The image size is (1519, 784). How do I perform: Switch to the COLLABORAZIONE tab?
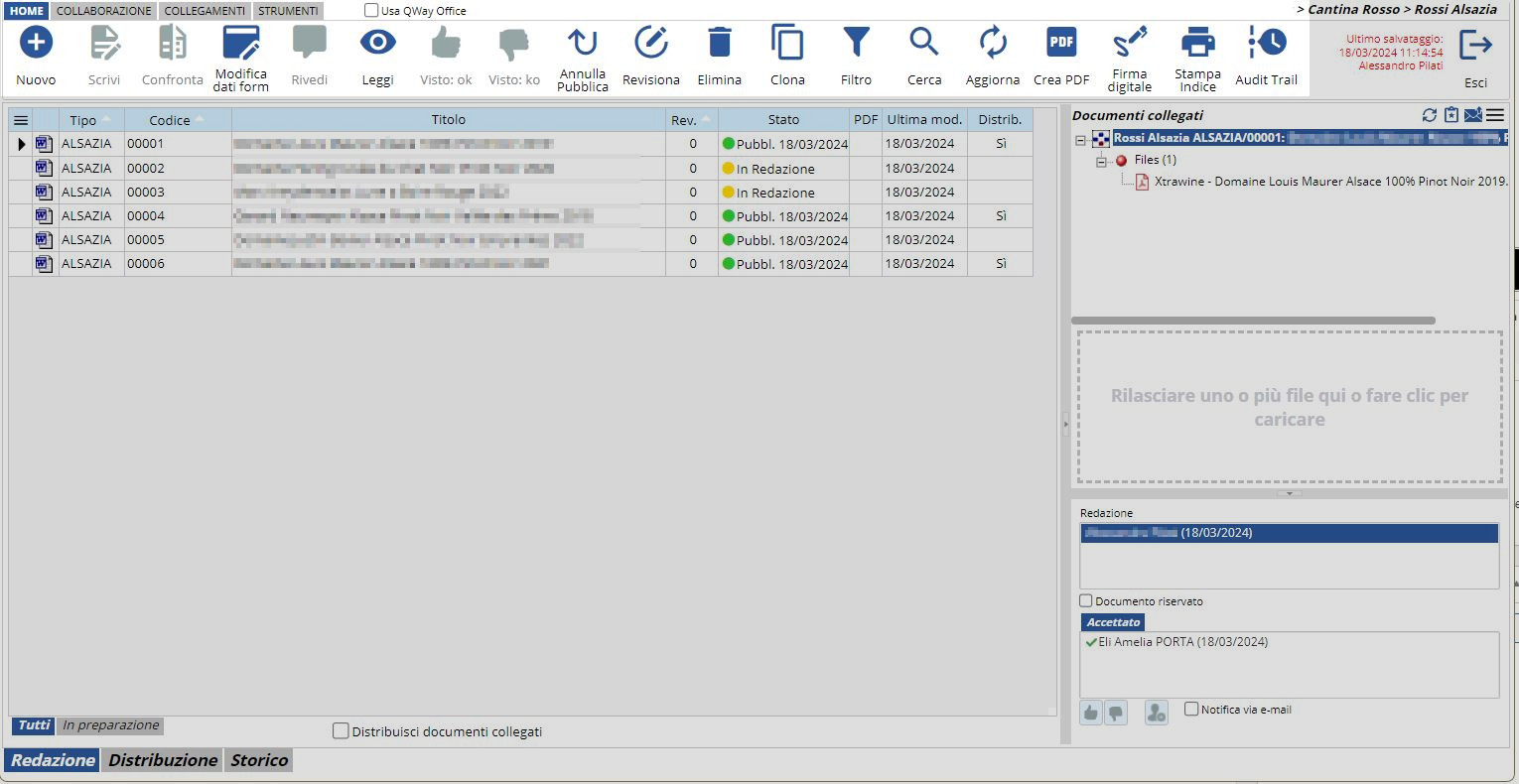(x=104, y=11)
